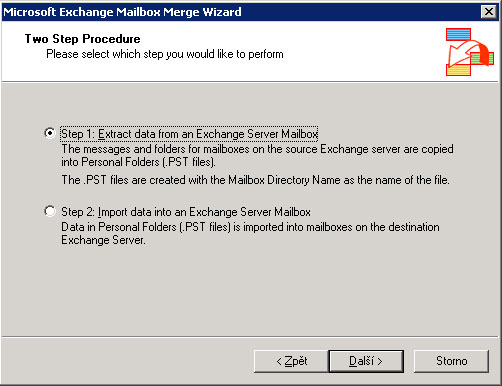Click the empty gray area below Step 2

250,290
